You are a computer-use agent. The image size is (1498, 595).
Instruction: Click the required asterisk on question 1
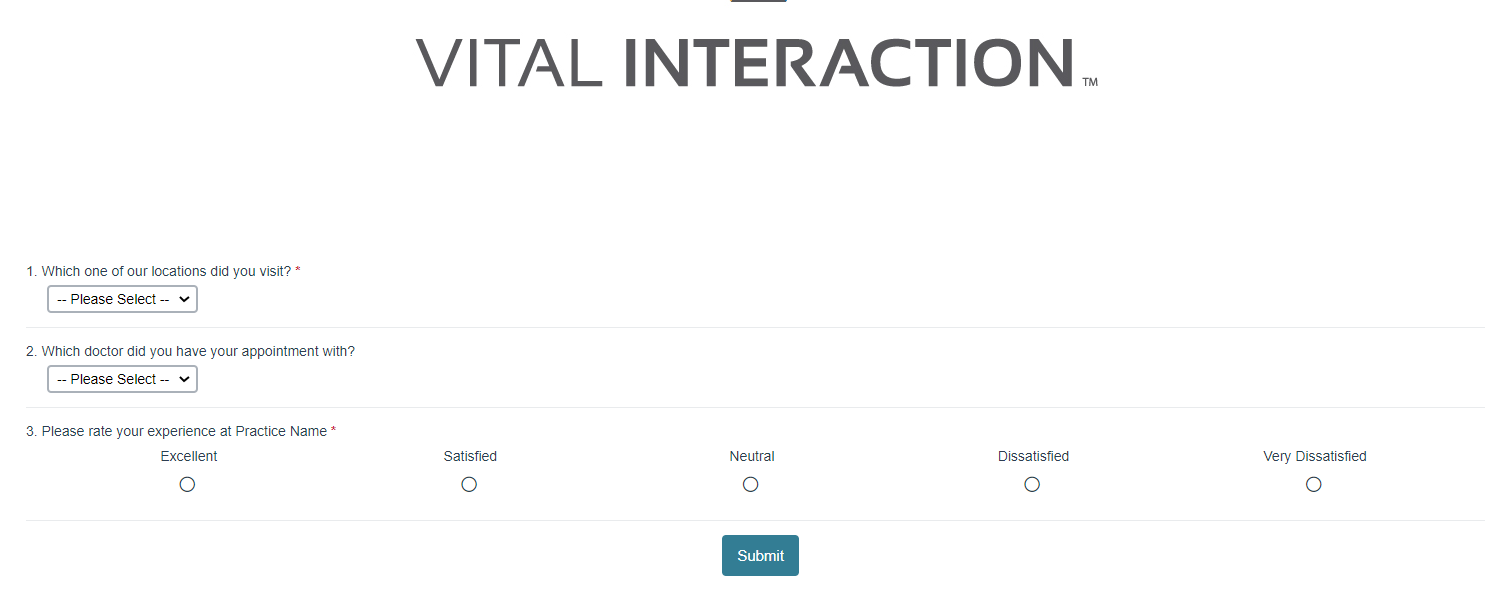[297, 270]
